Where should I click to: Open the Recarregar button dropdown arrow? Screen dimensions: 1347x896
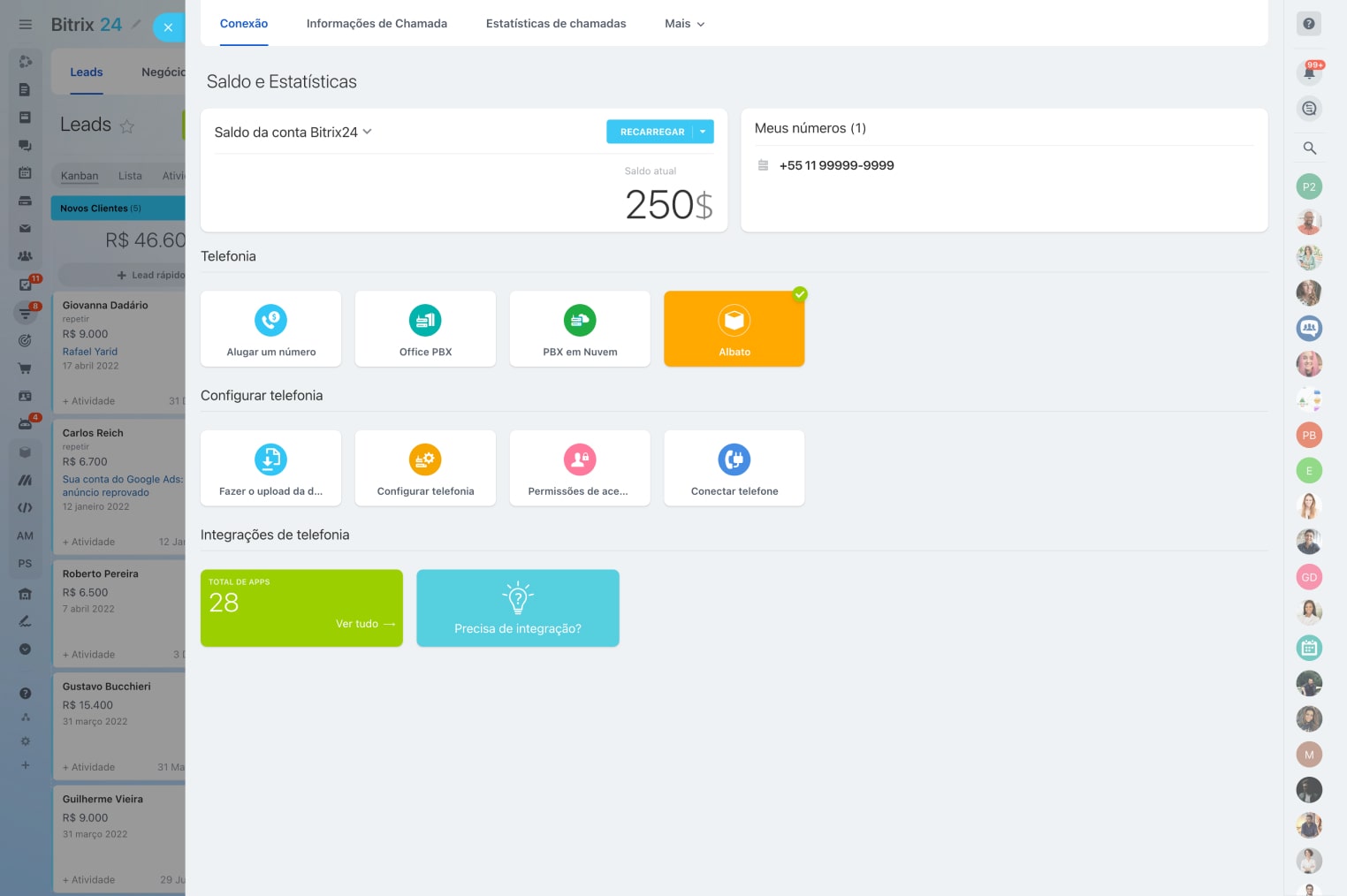point(703,132)
